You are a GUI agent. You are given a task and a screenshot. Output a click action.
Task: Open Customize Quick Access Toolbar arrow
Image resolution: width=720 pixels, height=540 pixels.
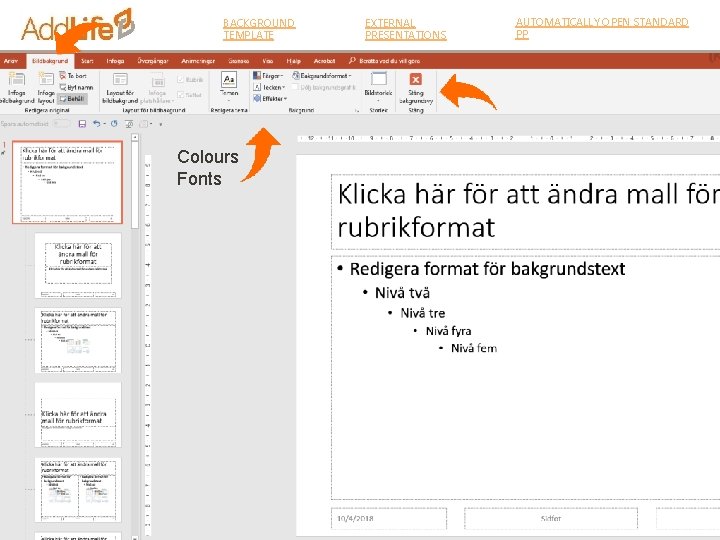pos(161,124)
